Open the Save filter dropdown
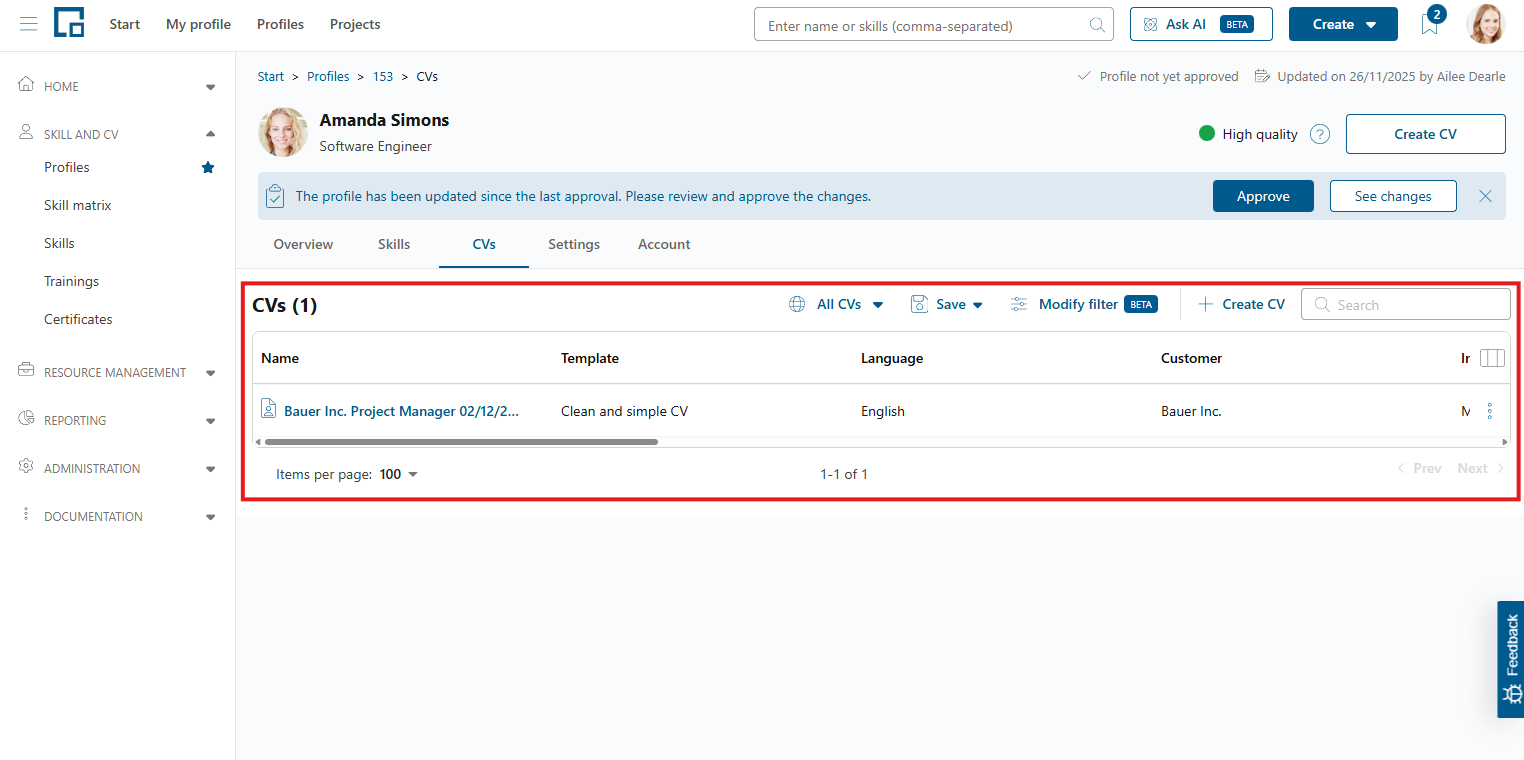This screenshot has height=760, width=1524. coord(947,304)
